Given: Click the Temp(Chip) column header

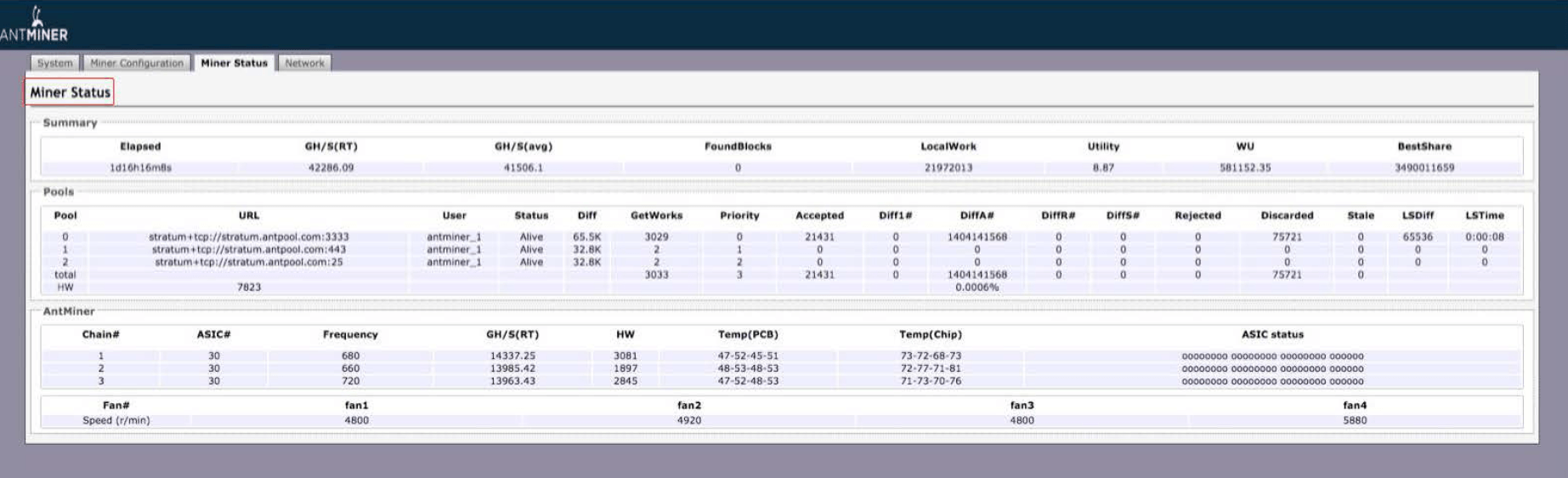Looking at the screenshot, I should pyautogui.click(x=931, y=334).
